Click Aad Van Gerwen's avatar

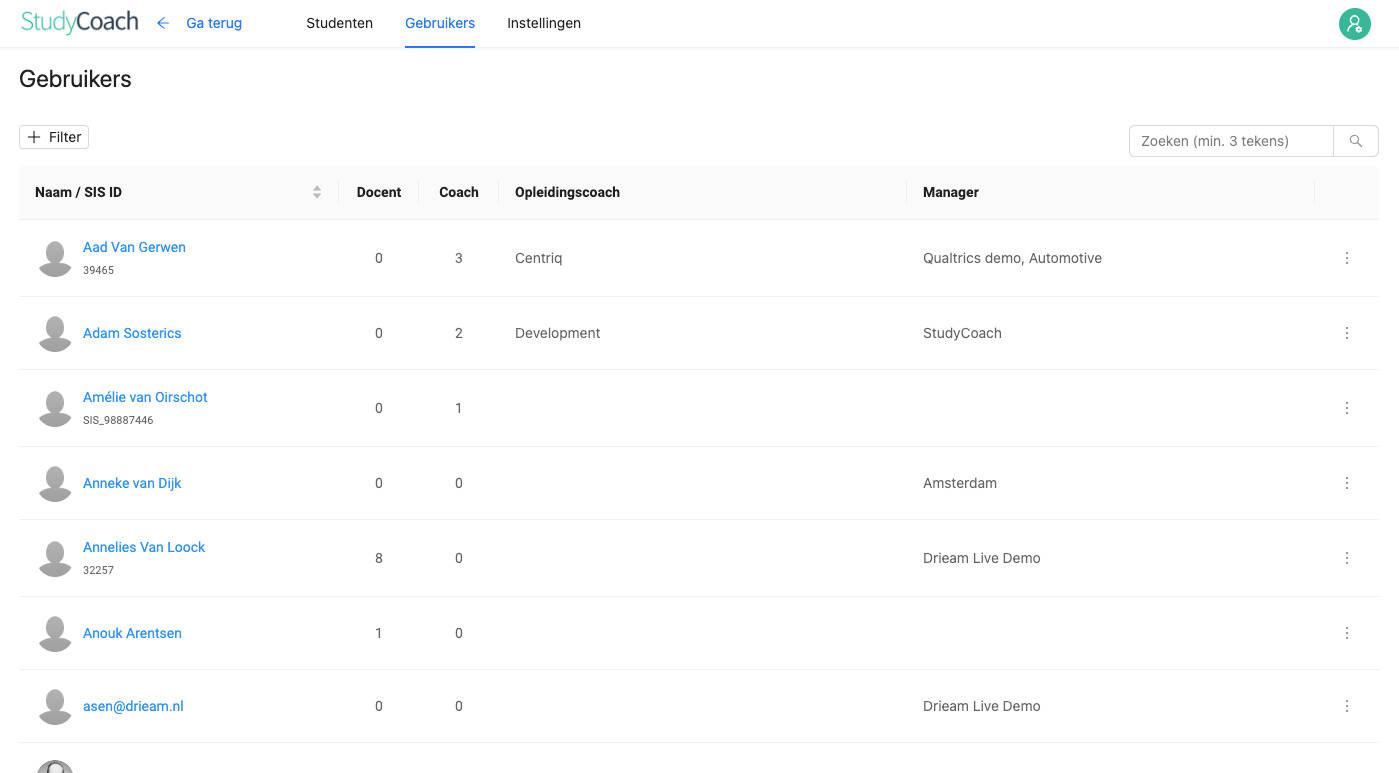pos(55,258)
